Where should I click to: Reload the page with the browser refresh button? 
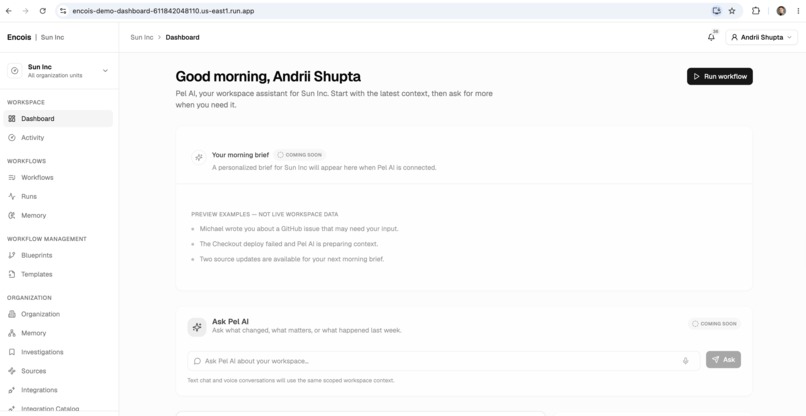[x=43, y=11]
